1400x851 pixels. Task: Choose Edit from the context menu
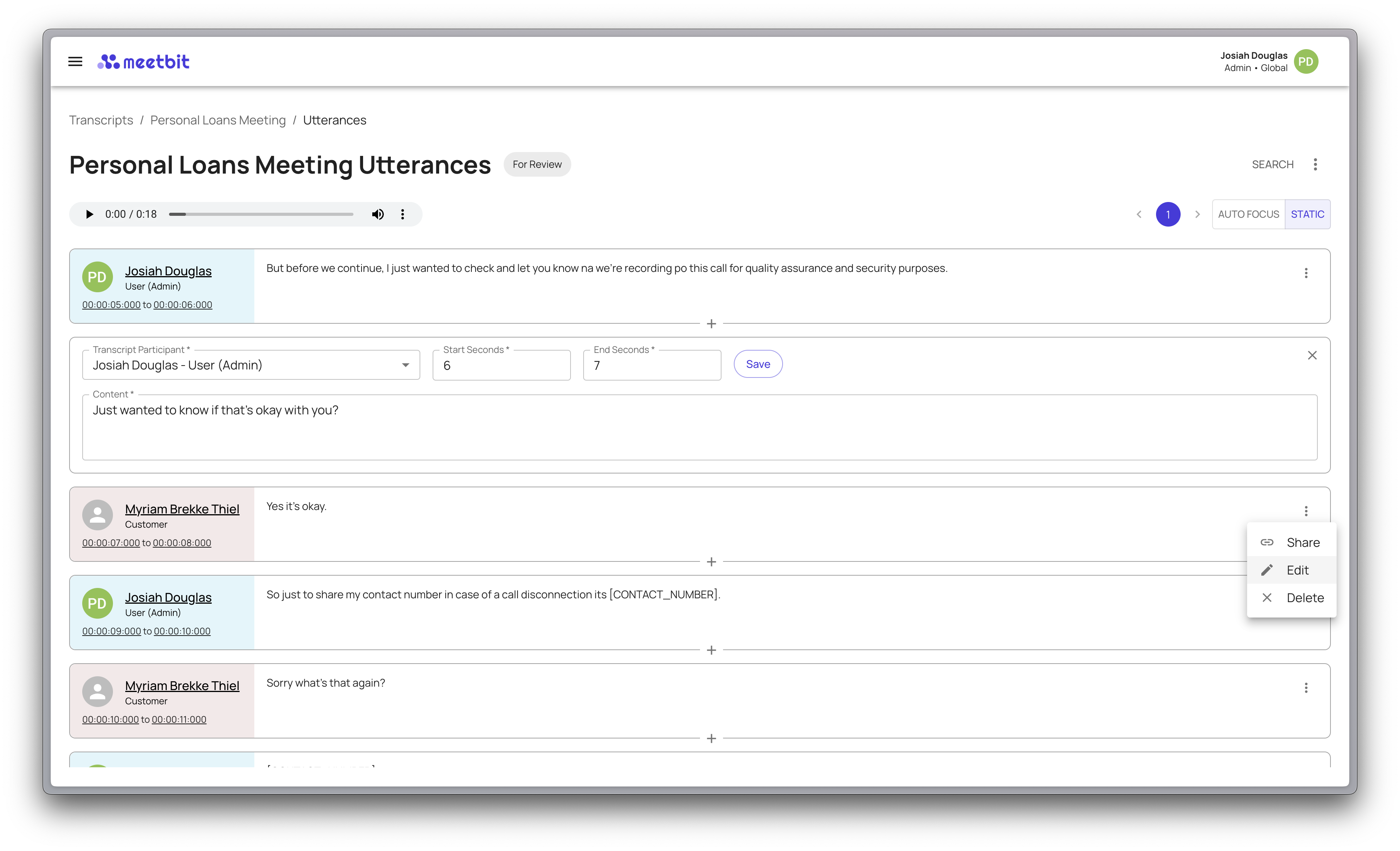(x=1297, y=570)
